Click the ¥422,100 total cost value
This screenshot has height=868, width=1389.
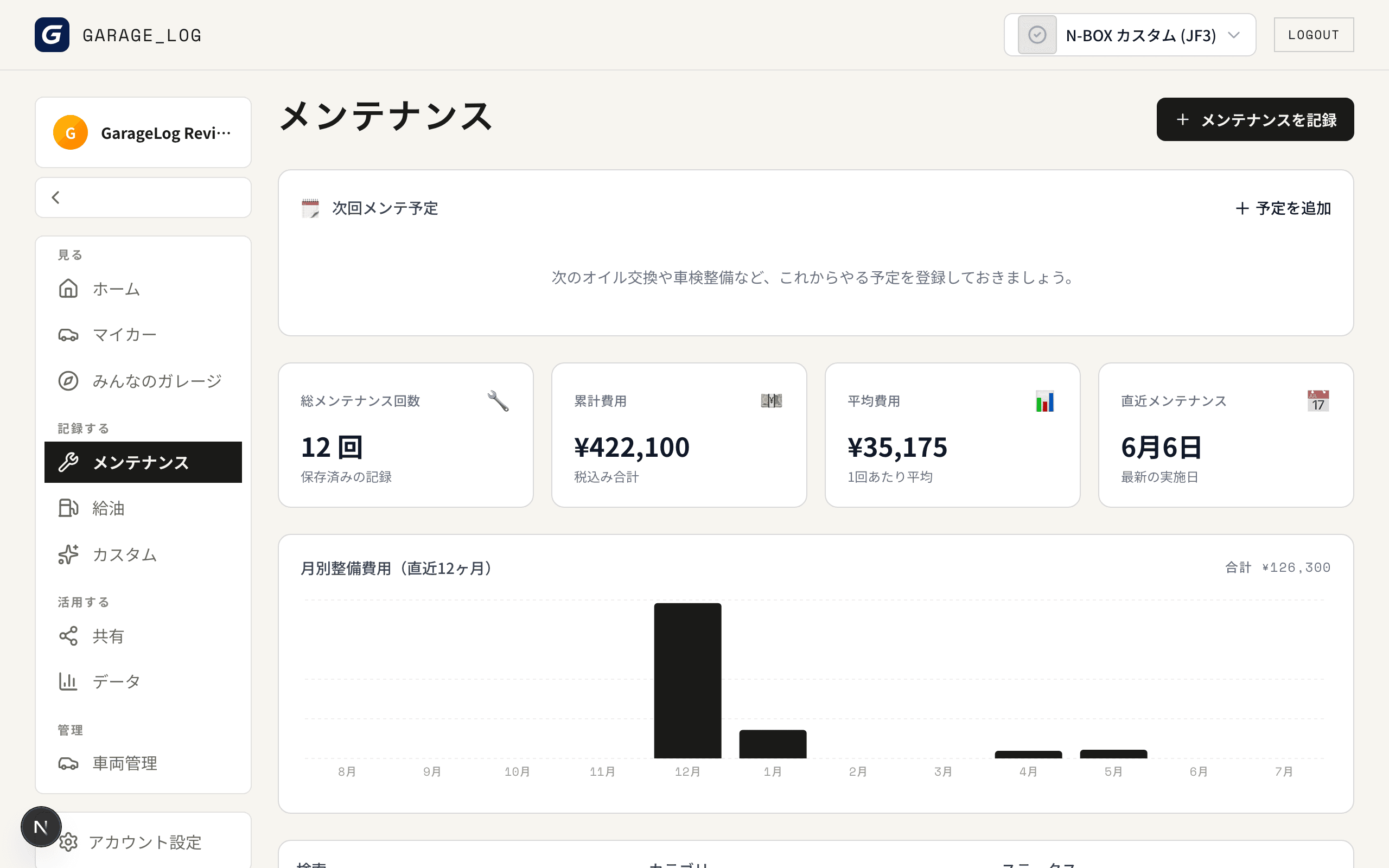pyautogui.click(x=632, y=447)
